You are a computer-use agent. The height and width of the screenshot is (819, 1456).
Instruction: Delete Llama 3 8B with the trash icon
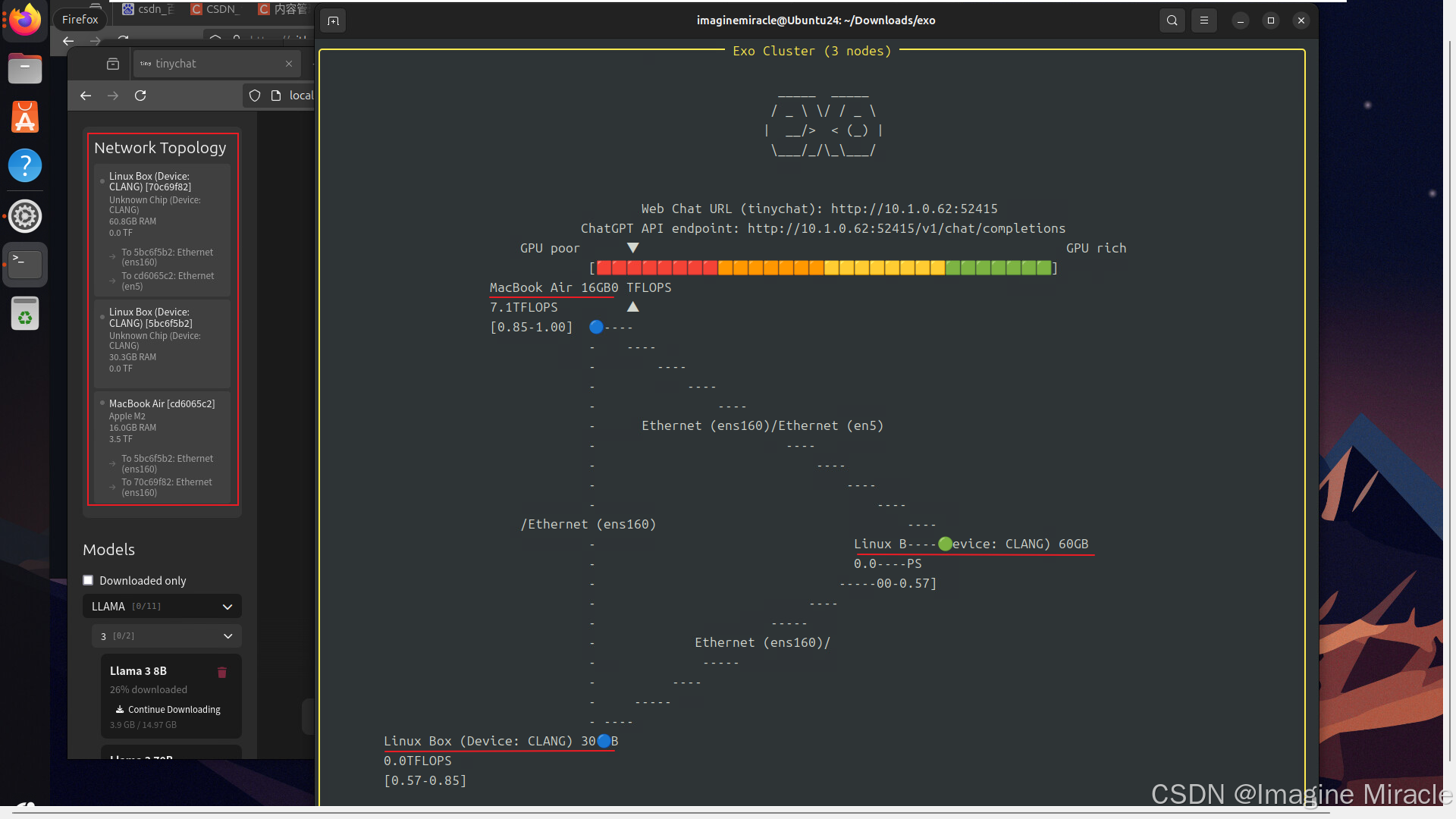(222, 673)
